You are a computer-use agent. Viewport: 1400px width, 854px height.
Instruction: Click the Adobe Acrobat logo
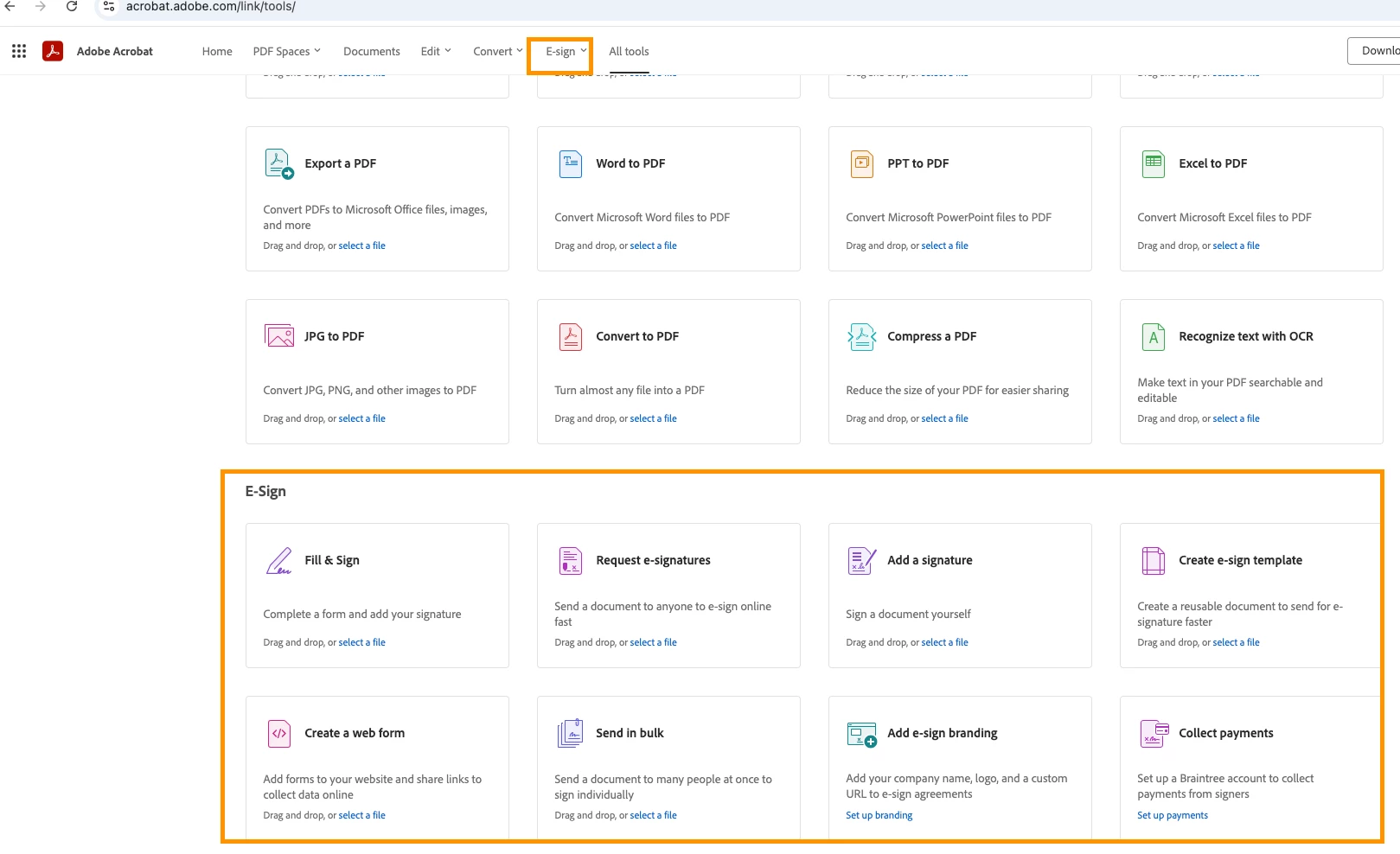[x=53, y=51]
